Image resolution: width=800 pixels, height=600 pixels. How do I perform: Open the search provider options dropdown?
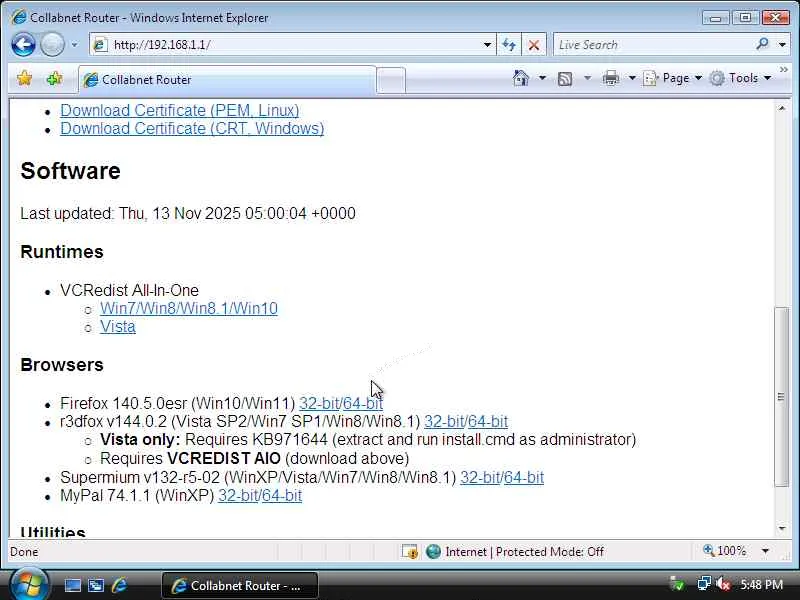(x=782, y=45)
